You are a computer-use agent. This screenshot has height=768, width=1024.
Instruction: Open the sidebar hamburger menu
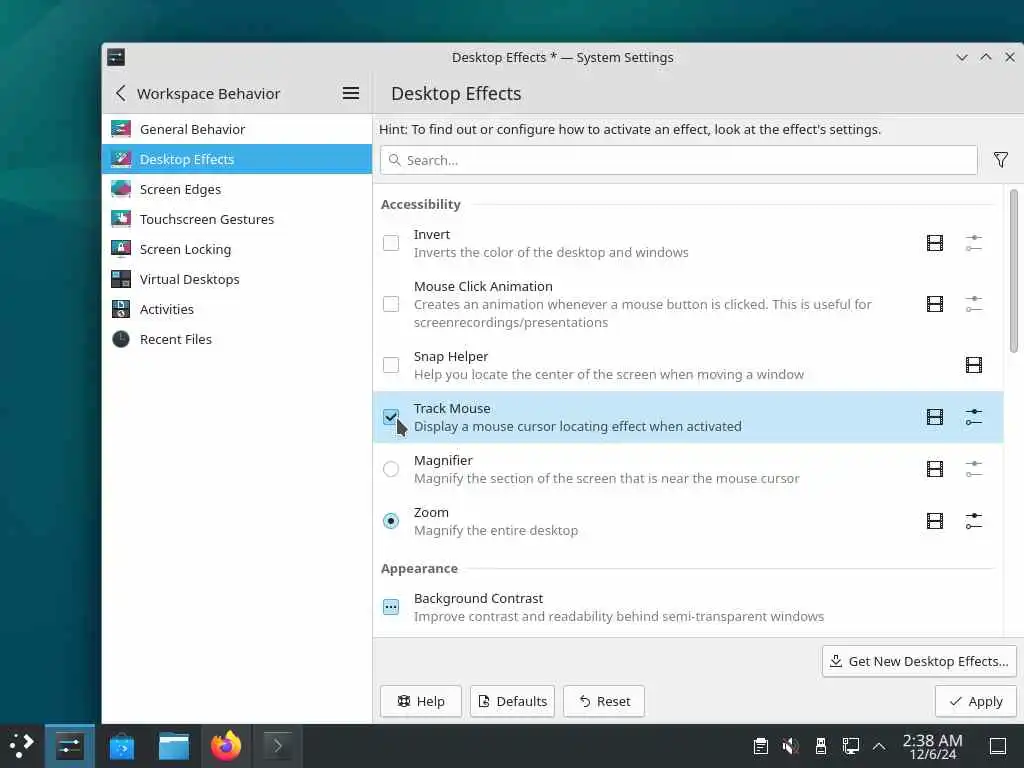coord(351,93)
